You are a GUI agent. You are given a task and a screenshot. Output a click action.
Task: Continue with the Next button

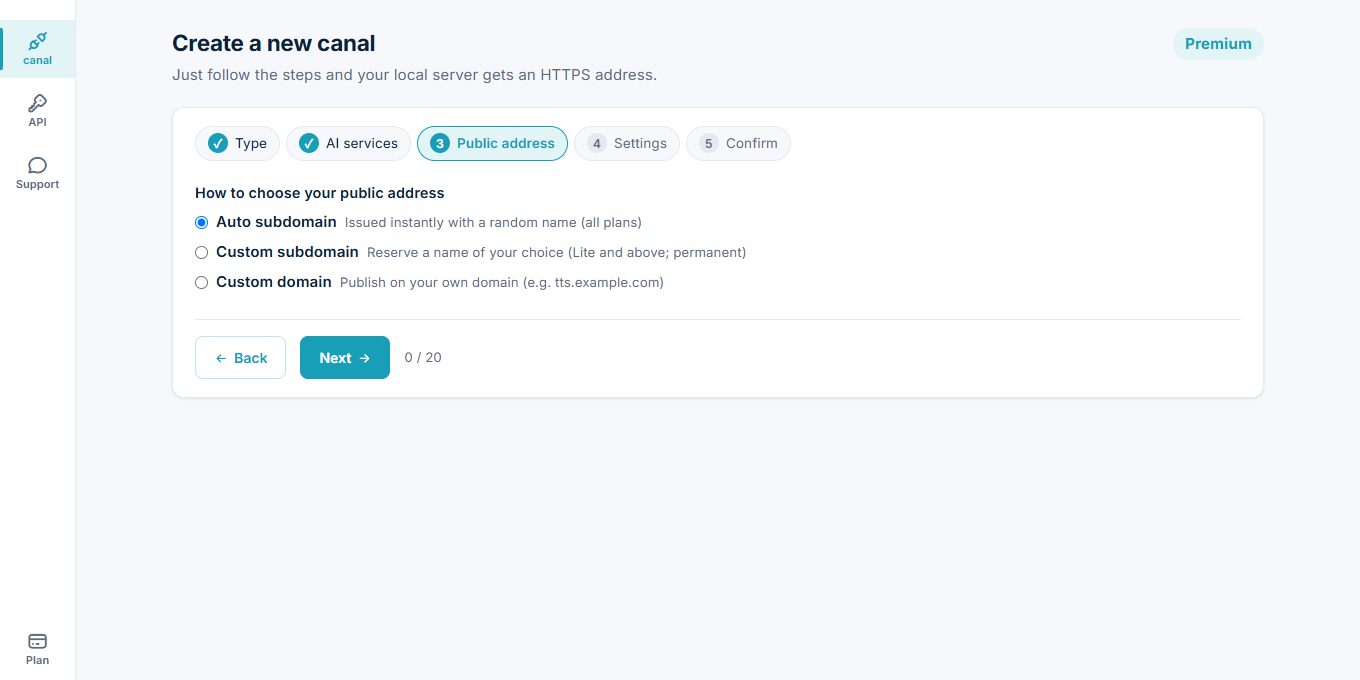point(345,357)
